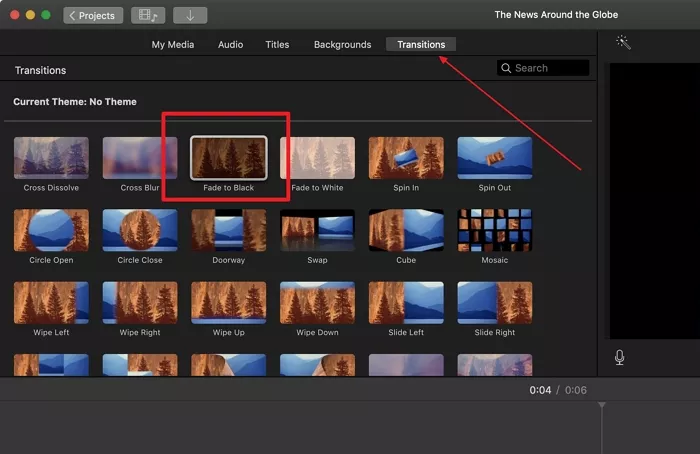Select the Wipe Right transition

pos(140,302)
